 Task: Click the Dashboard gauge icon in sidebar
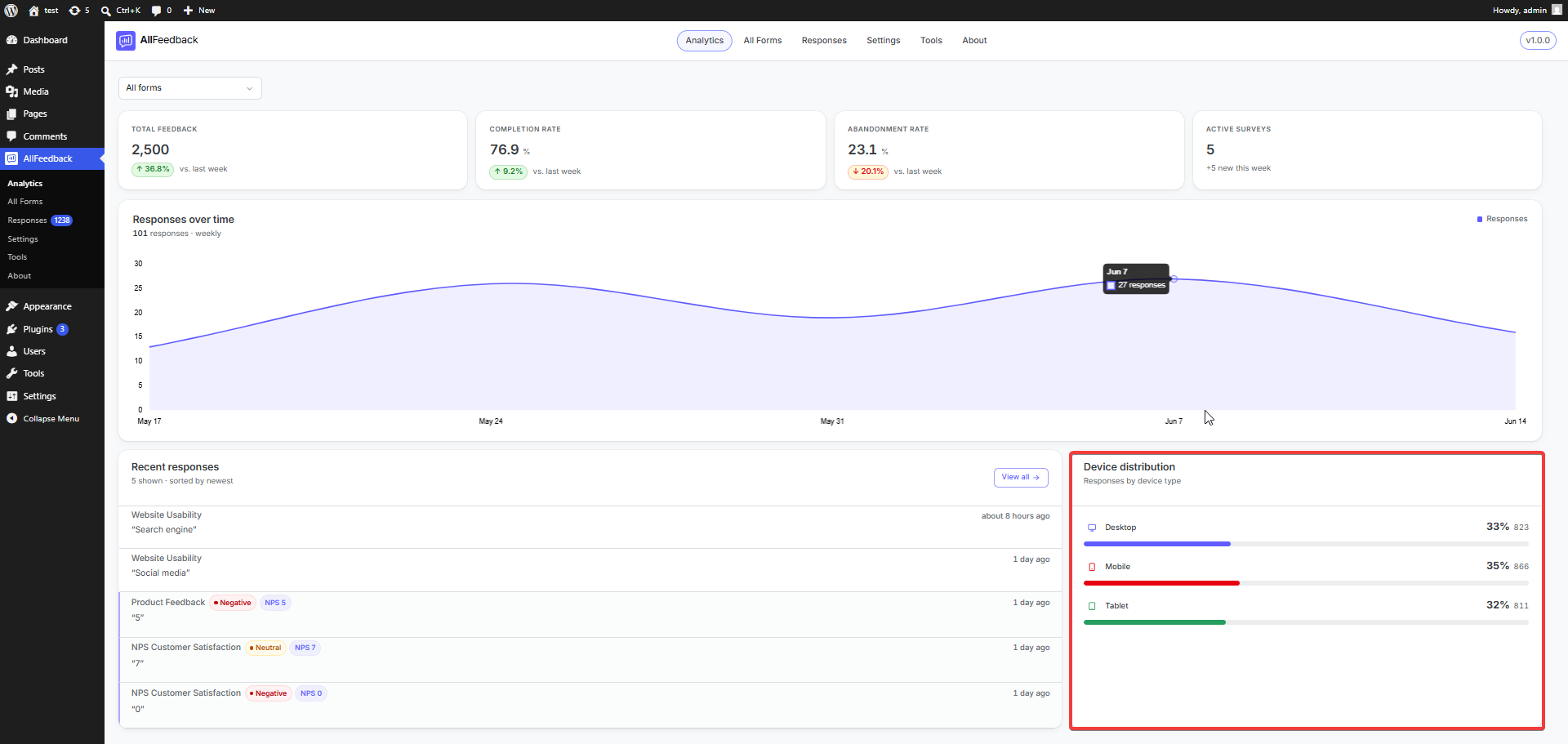pyautogui.click(x=12, y=40)
